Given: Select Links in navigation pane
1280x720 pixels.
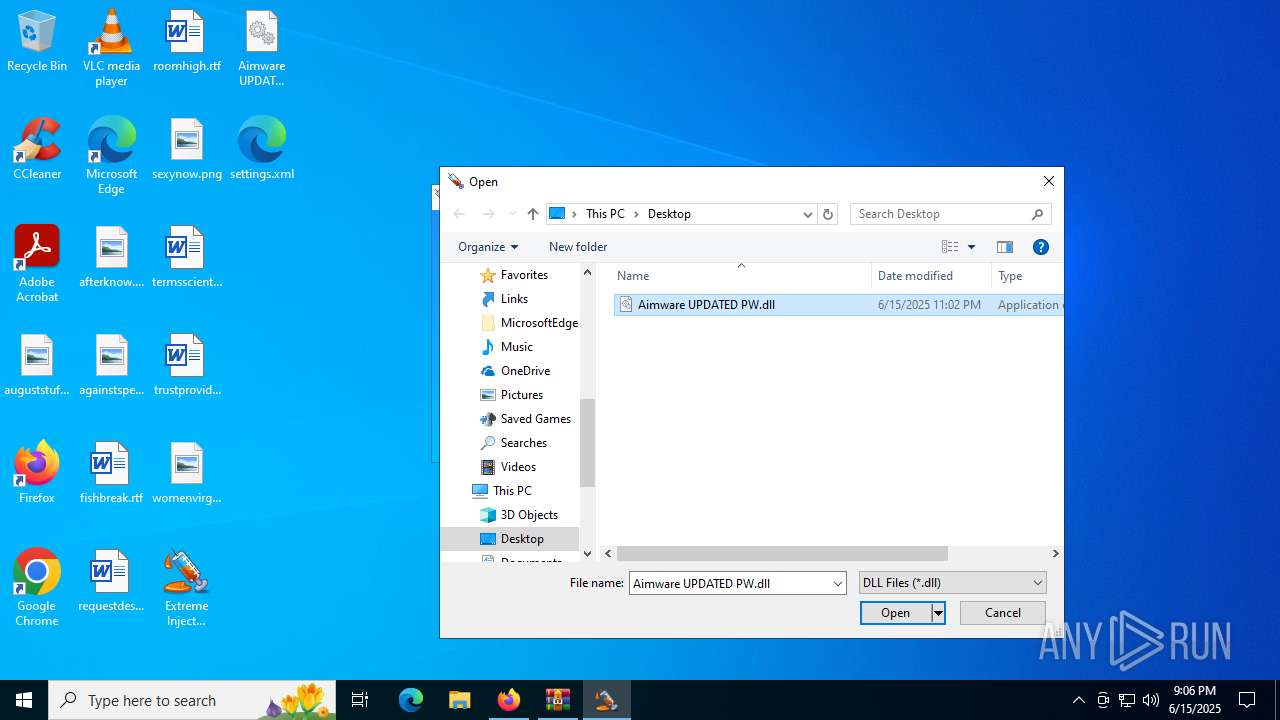Looking at the screenshot, I should click(x=514, y=299).
